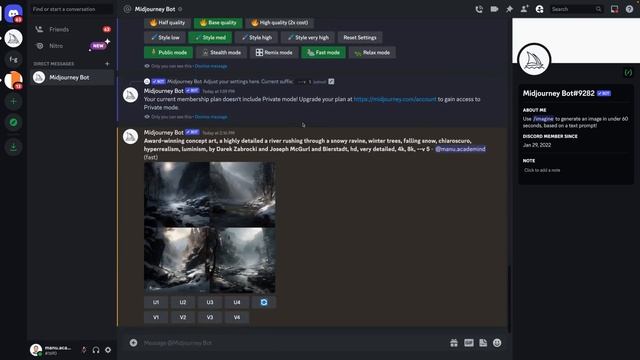Deafen with headphones icon
640x360 pixels.
pos(96,350)
